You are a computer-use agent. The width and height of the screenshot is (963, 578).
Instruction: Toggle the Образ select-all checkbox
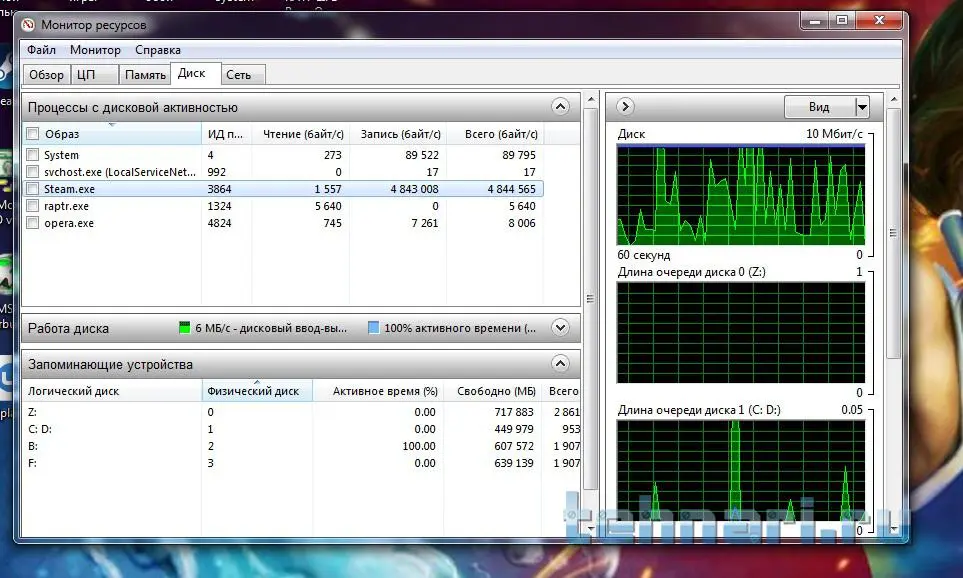point(33,133)
